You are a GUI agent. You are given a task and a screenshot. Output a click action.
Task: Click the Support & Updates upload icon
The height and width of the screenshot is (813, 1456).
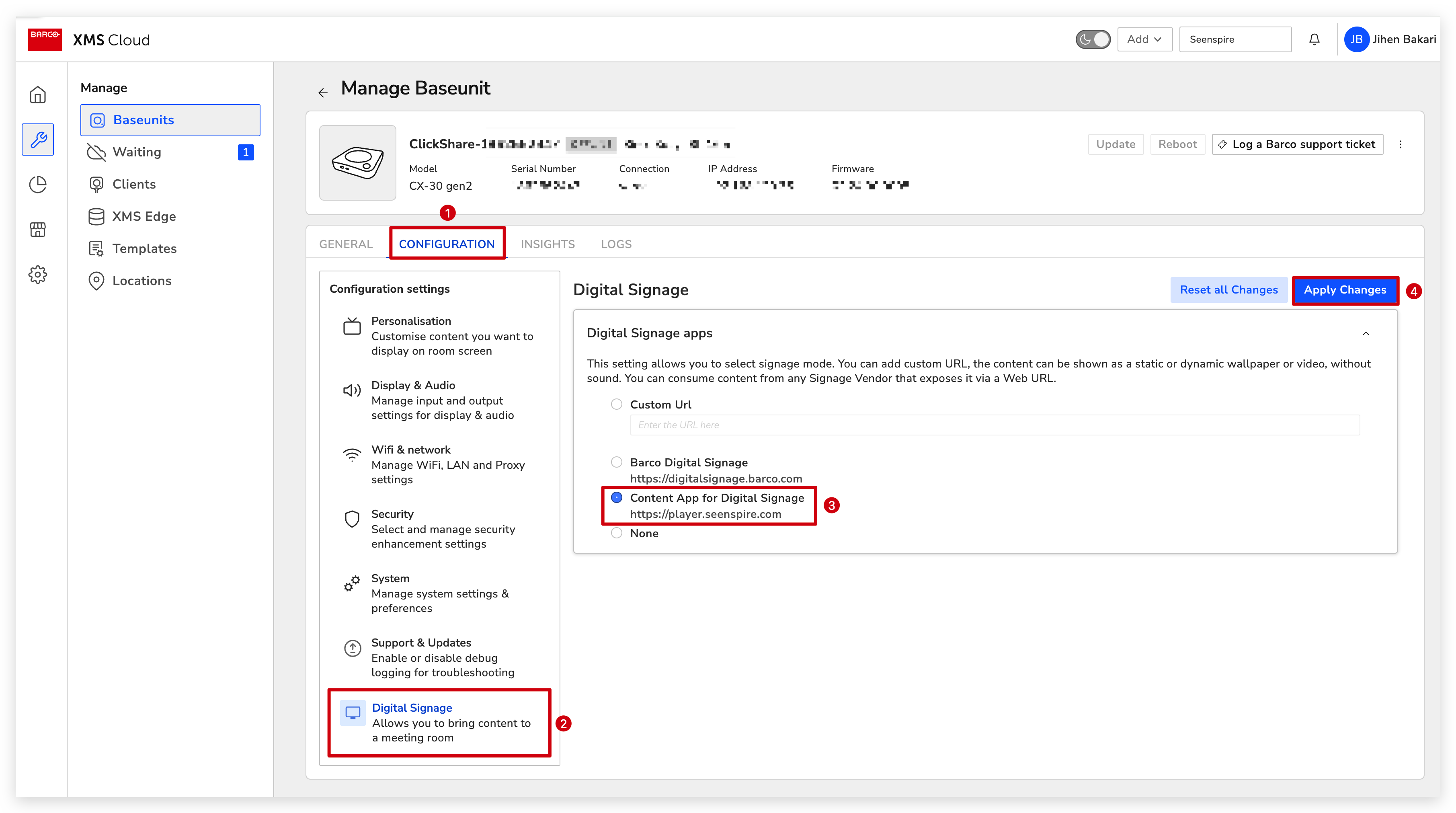[x=353, y=648]
